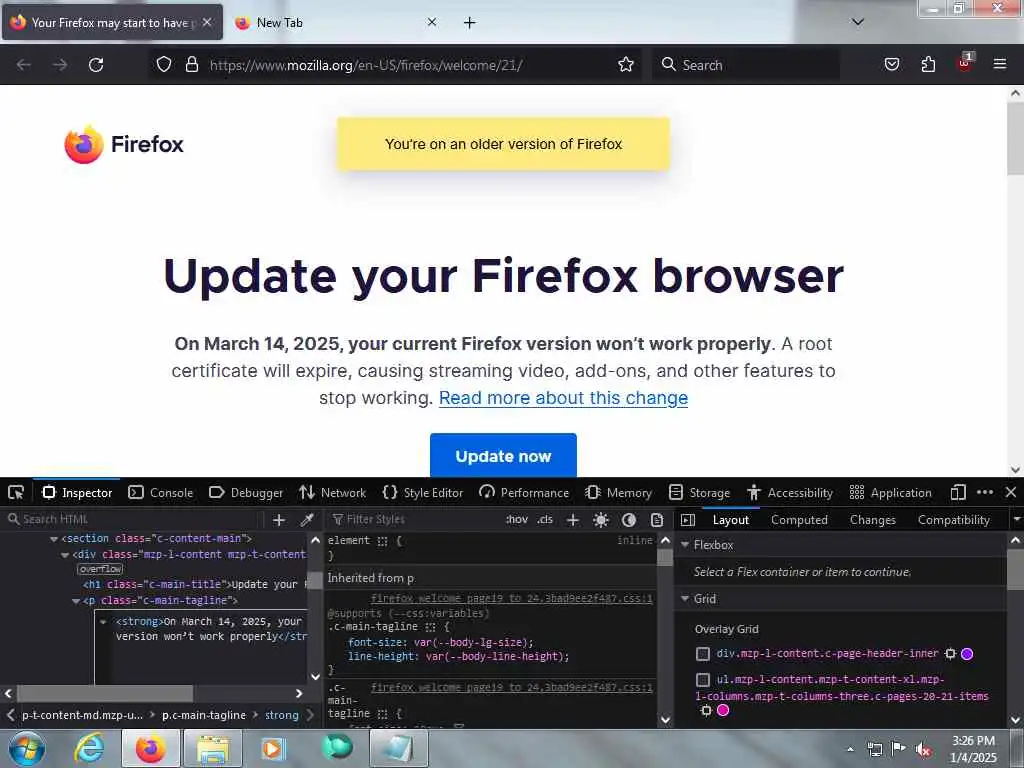Open the list all tabs dropdown

pyautogui.click(x=857, y=22)
